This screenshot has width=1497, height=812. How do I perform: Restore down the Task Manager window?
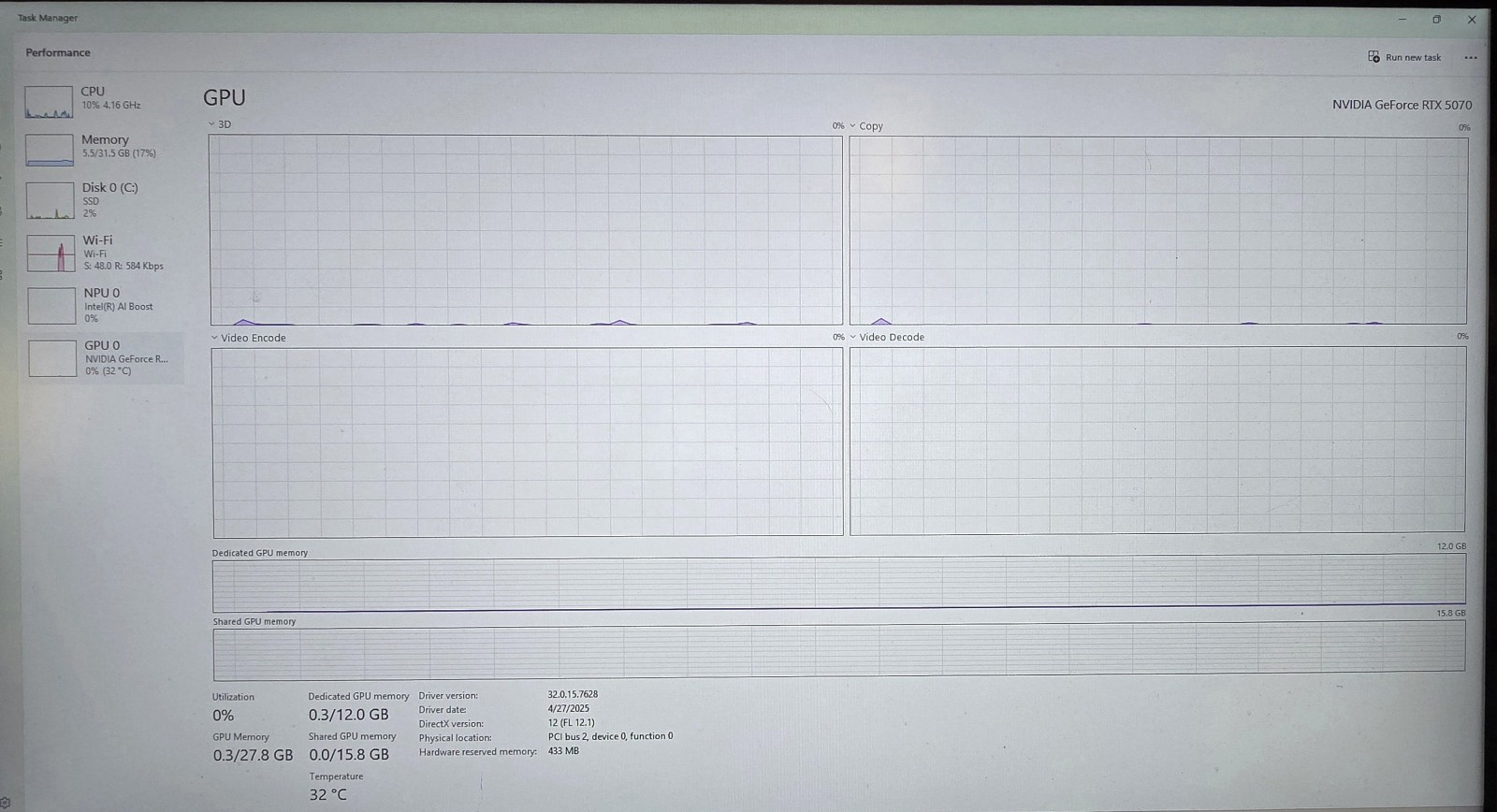point(1437,19)
